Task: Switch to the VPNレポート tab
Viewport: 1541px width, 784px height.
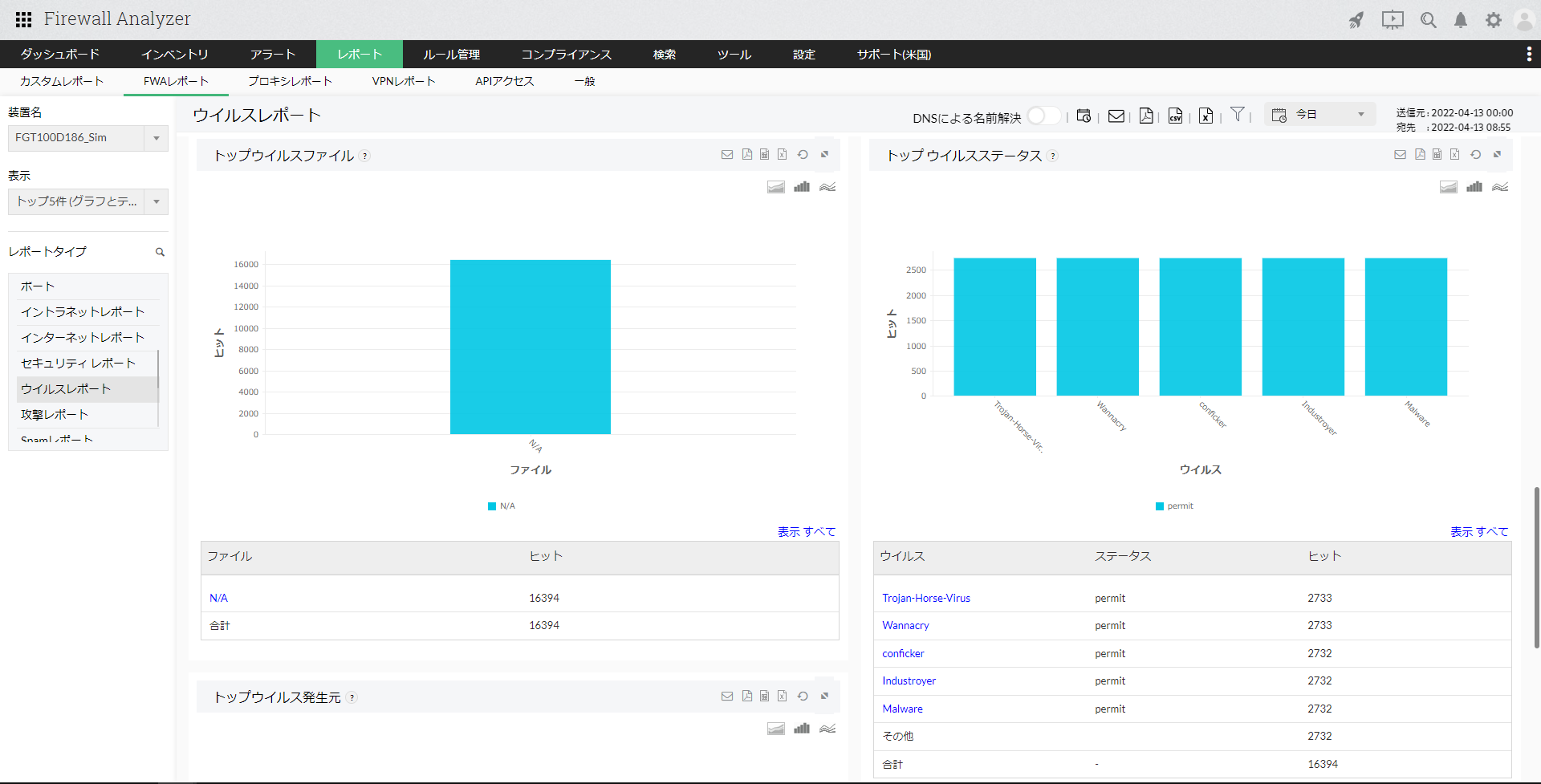Action: tap(403, 81)
